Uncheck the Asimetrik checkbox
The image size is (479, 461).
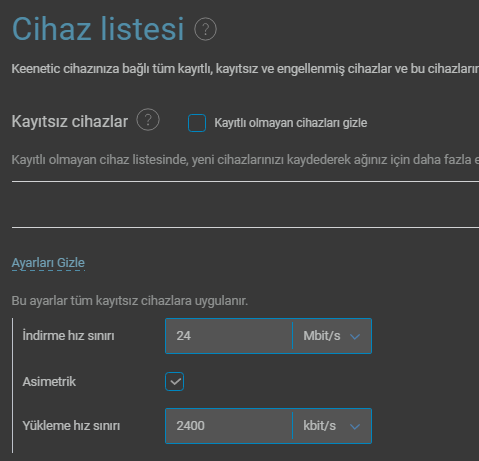pyautogui.click(x=174, y=381)
